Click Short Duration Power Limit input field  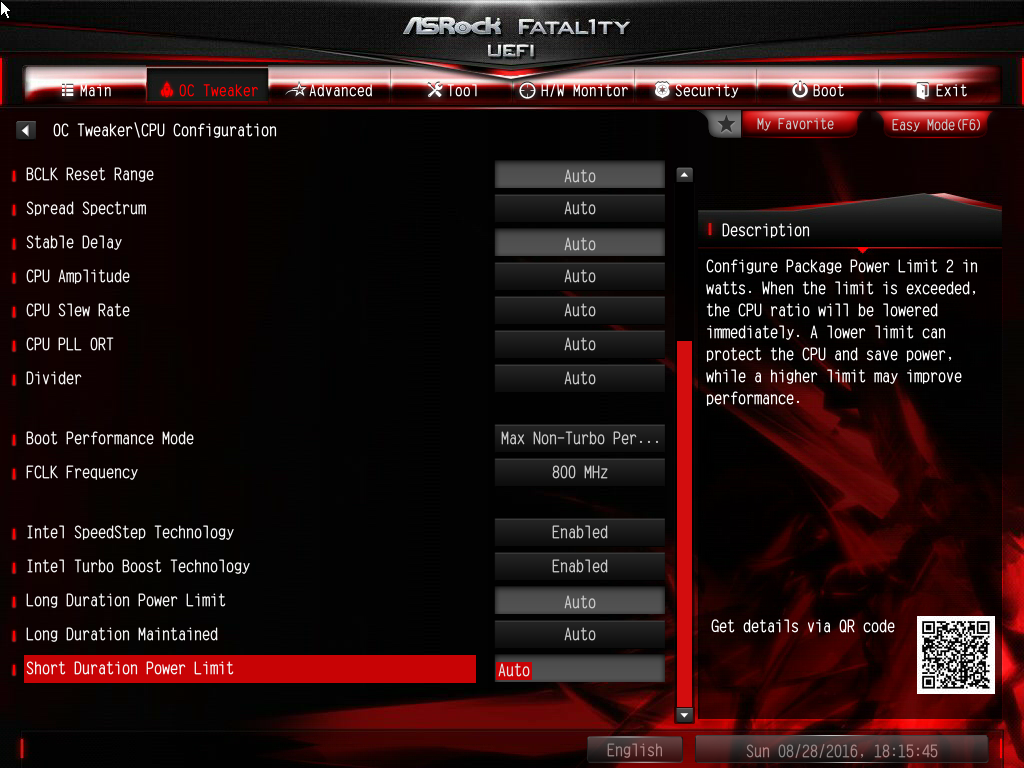tap(579, 669)
